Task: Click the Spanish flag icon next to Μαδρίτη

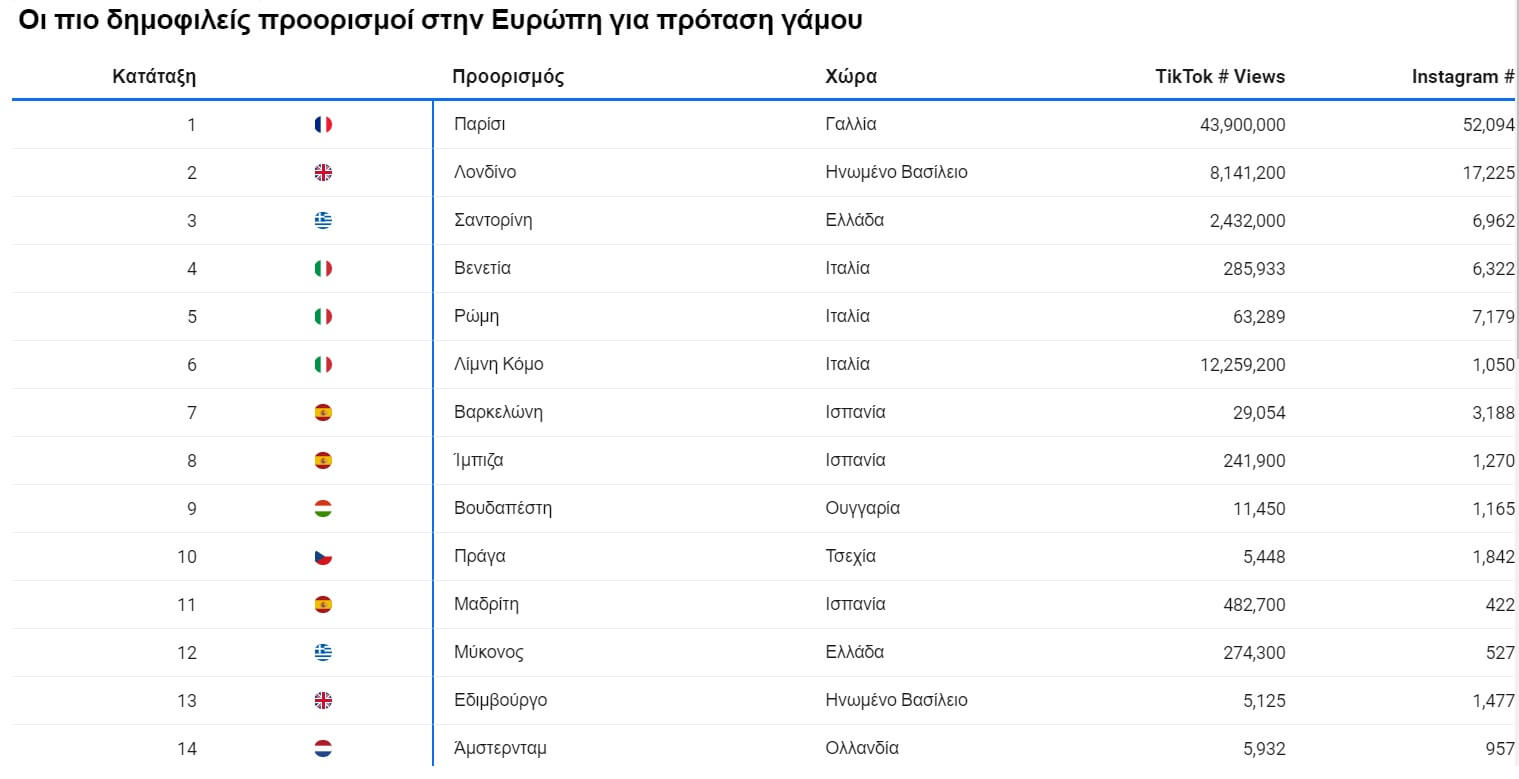Action: click(323, 605)
